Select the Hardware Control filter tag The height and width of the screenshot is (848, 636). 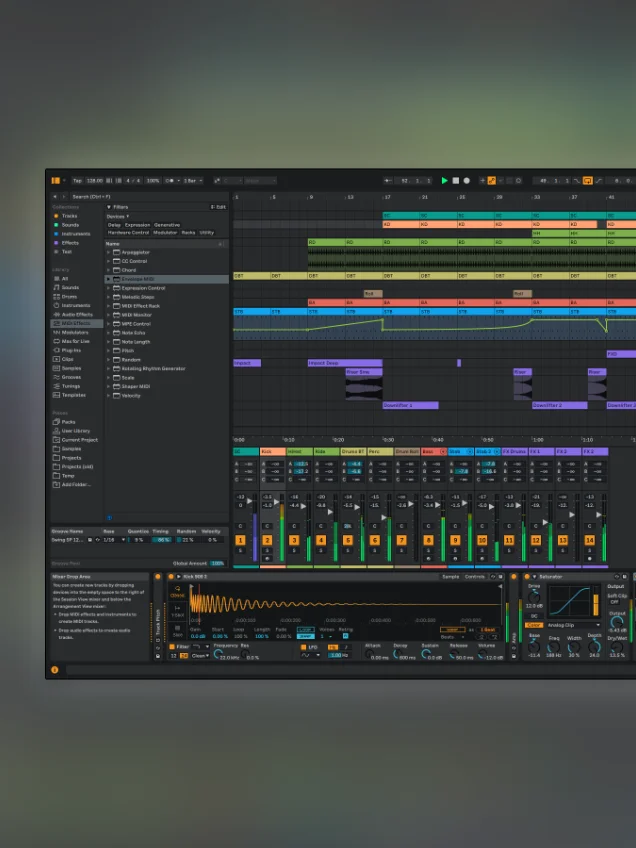(x=128, y=233)
